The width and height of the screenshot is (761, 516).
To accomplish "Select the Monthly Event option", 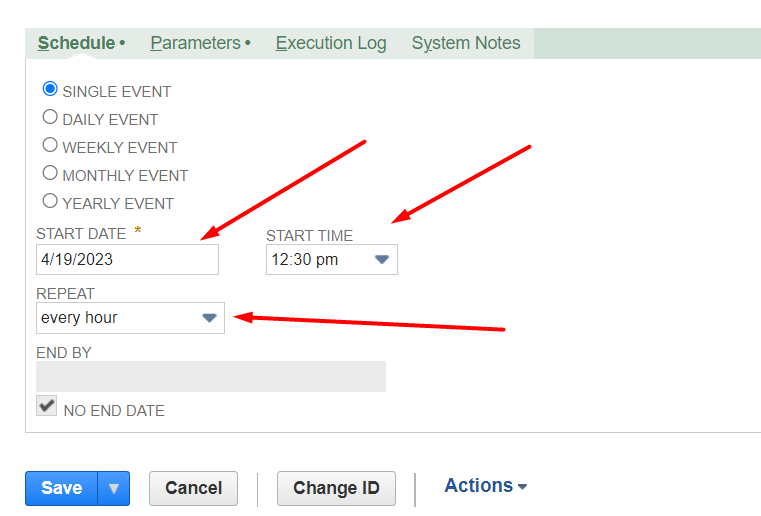I will 50,173.
